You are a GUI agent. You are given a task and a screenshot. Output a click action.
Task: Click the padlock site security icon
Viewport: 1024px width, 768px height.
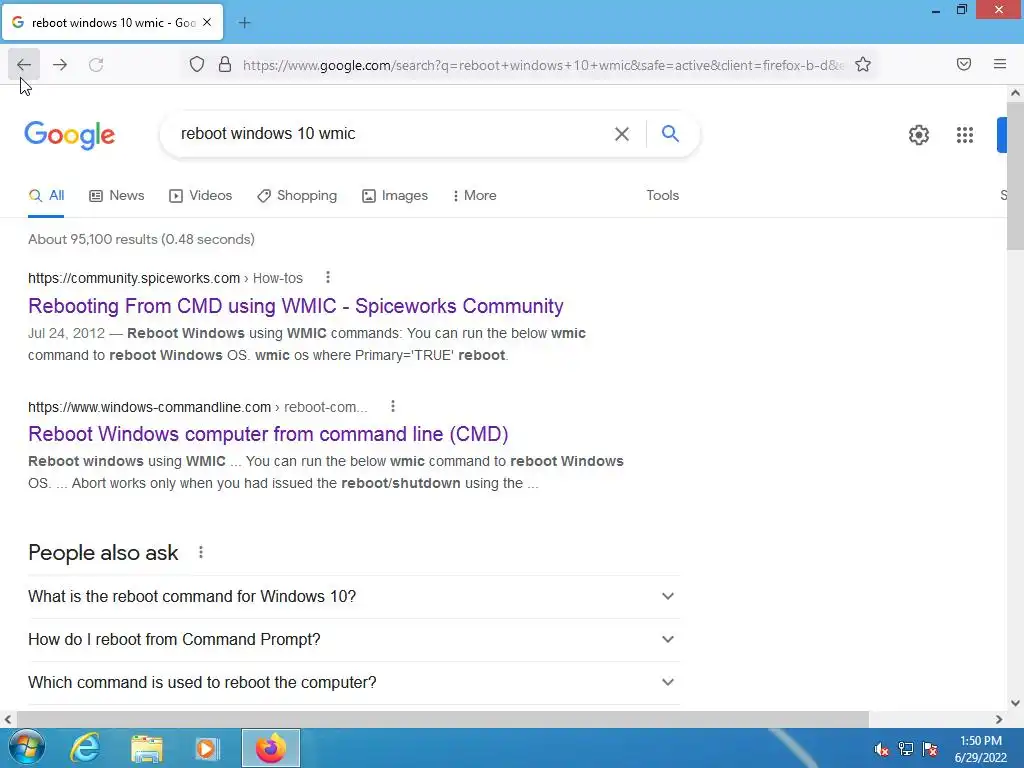point(225,64)
